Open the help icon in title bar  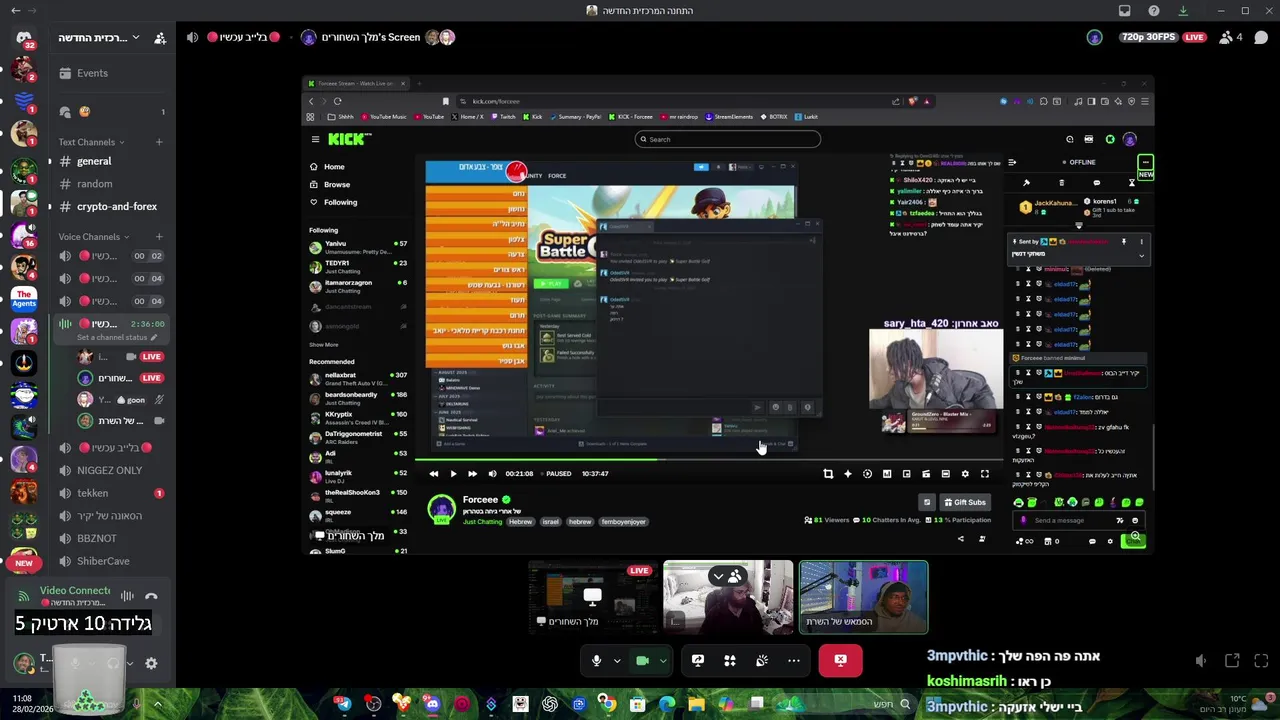click(1154, 11)
